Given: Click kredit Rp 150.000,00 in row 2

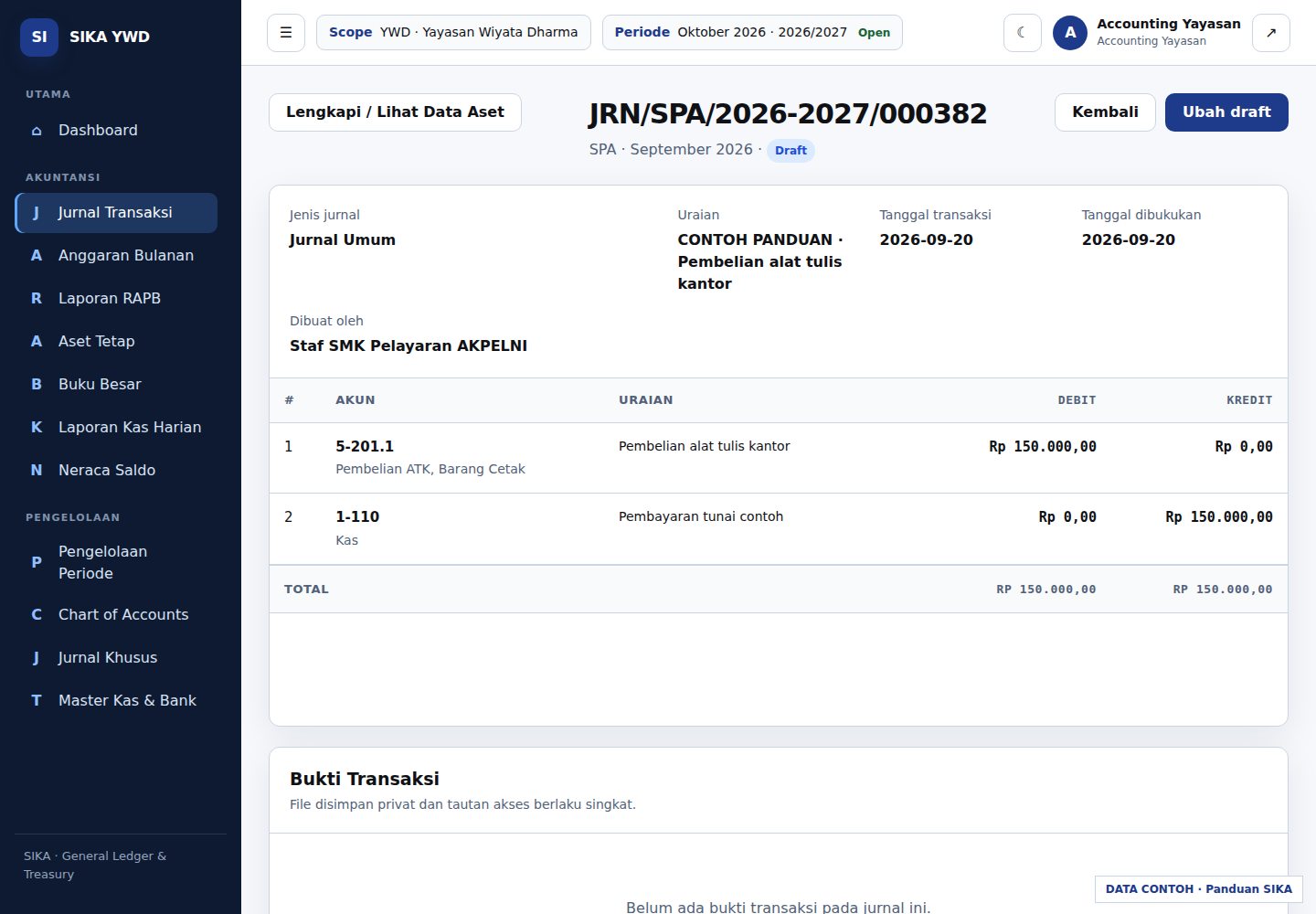Looking at the screenshot, I should (1219, 517).
